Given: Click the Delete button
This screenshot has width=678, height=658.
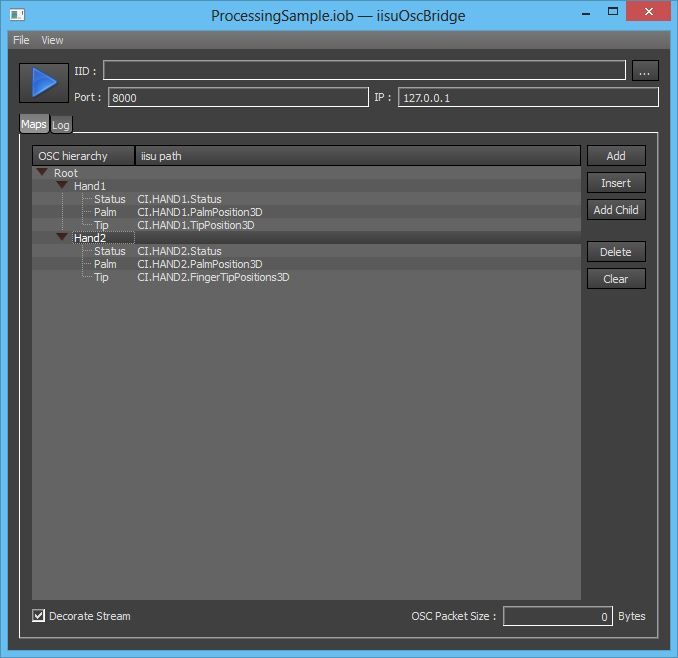Looking at the screenshot, I should [x=616, y=252].
